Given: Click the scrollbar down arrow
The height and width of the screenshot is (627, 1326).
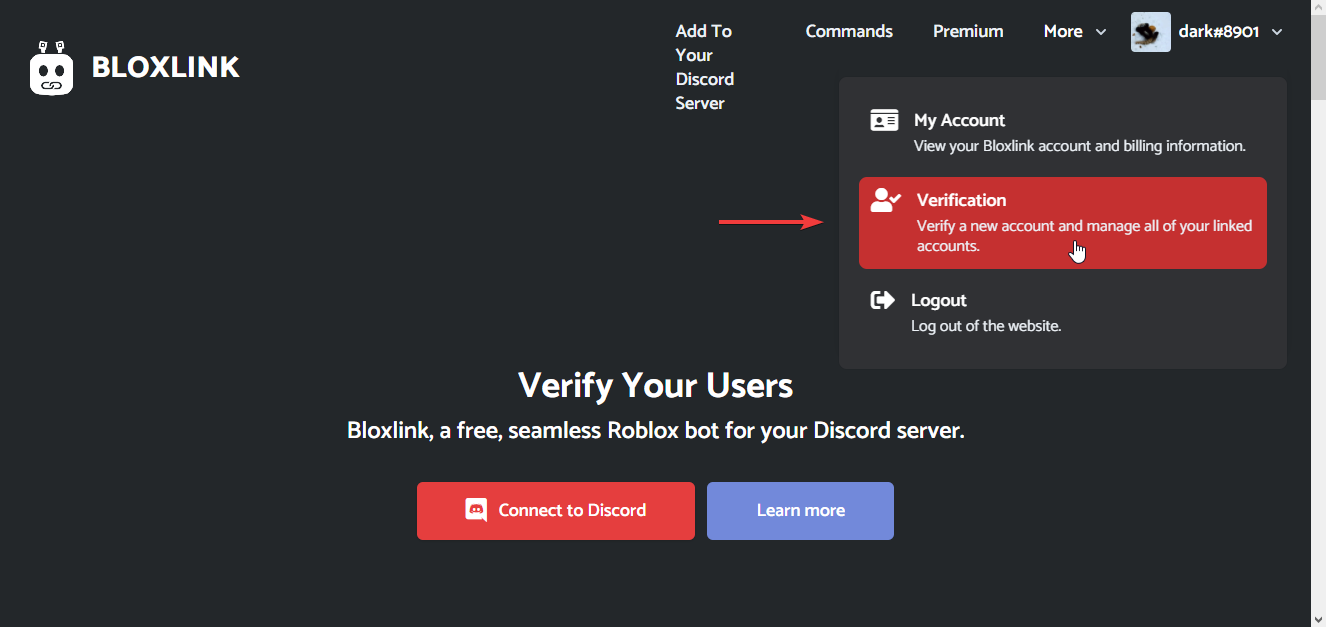Looking at the screenshot, I should tap(1318, 618).
